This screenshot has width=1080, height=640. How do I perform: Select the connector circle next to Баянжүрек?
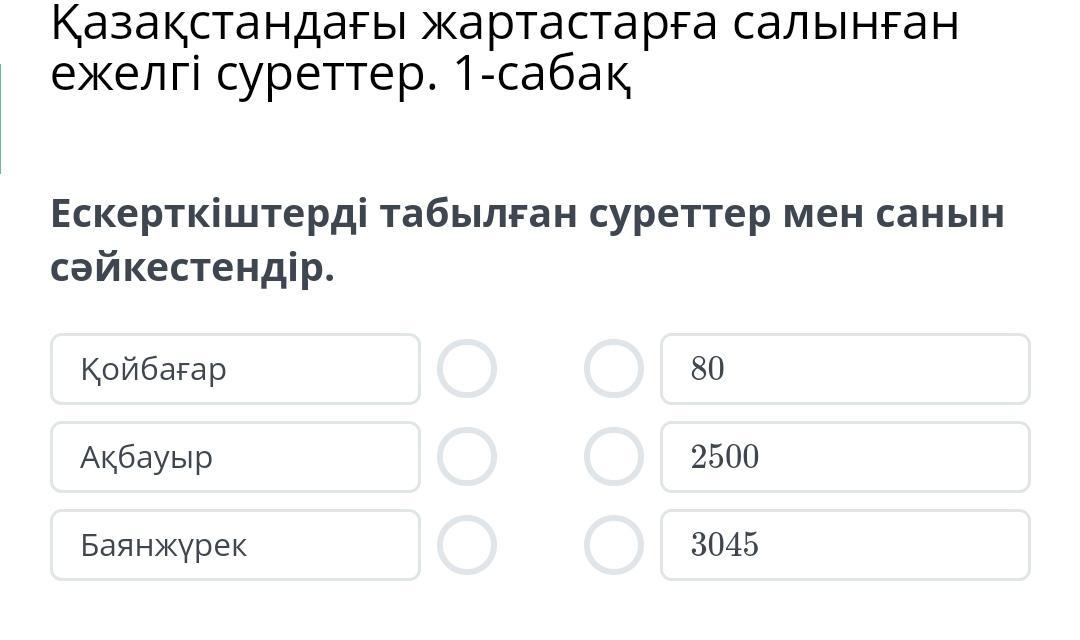click(466, 545)
